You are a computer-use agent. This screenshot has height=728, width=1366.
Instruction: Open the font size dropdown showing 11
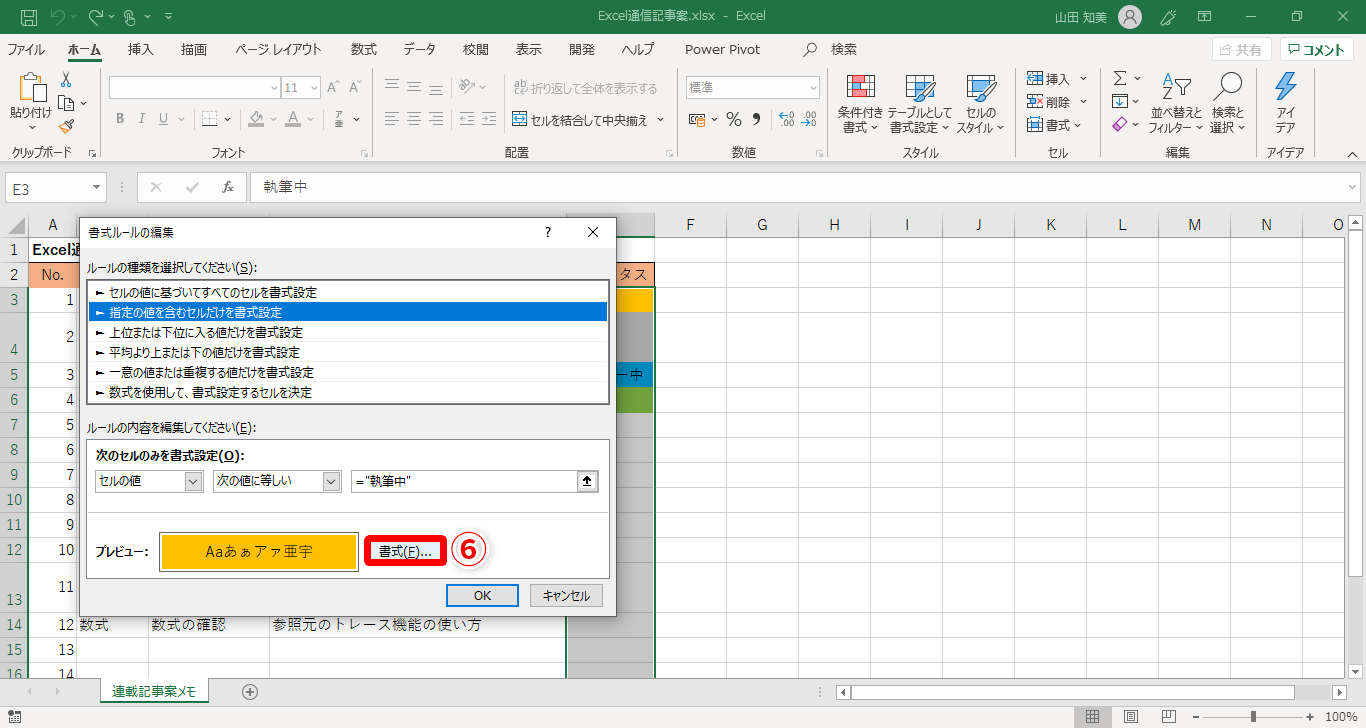[x=315, y=88]
